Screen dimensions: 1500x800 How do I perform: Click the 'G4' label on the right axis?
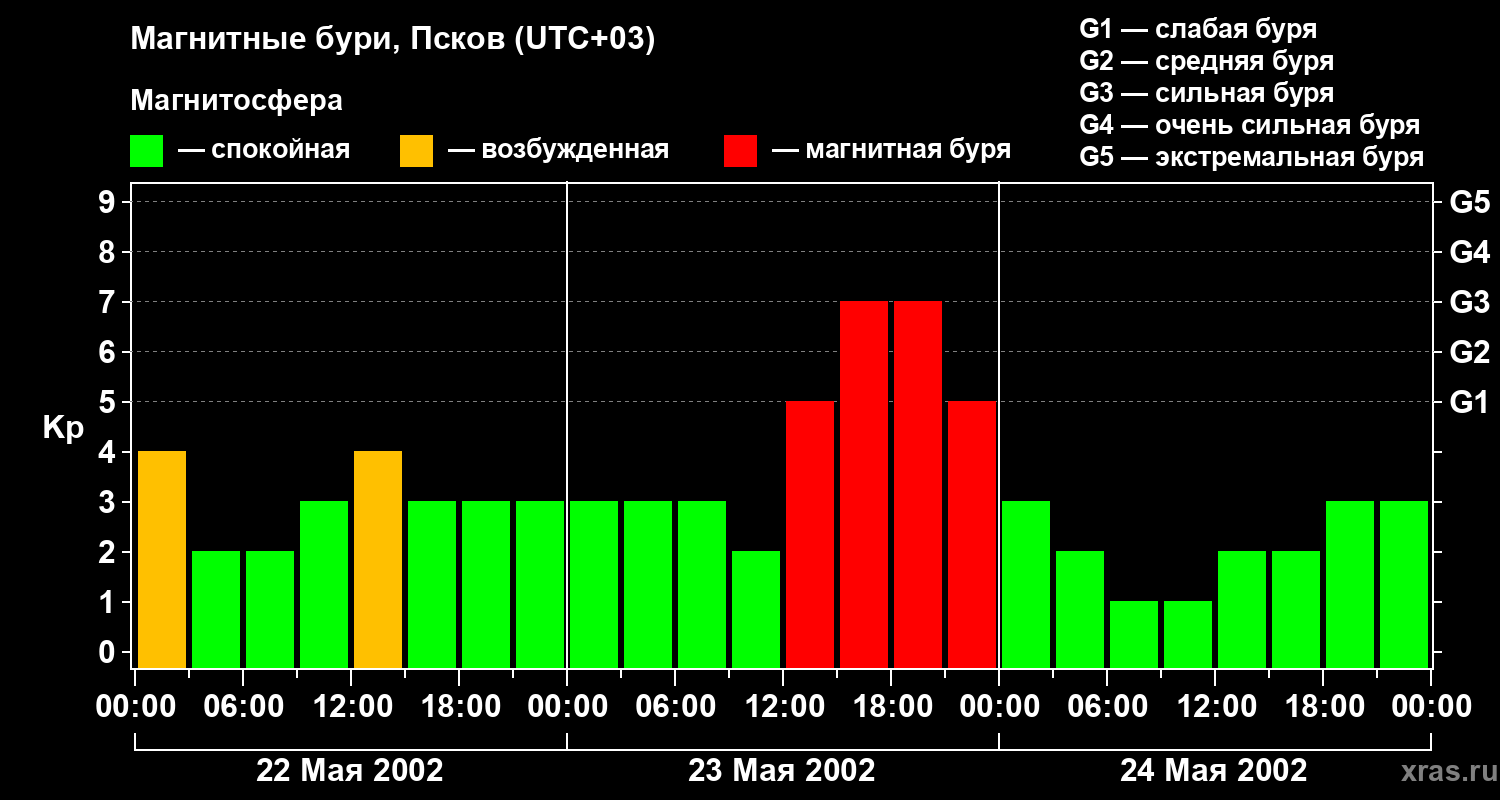(1469, 252)
